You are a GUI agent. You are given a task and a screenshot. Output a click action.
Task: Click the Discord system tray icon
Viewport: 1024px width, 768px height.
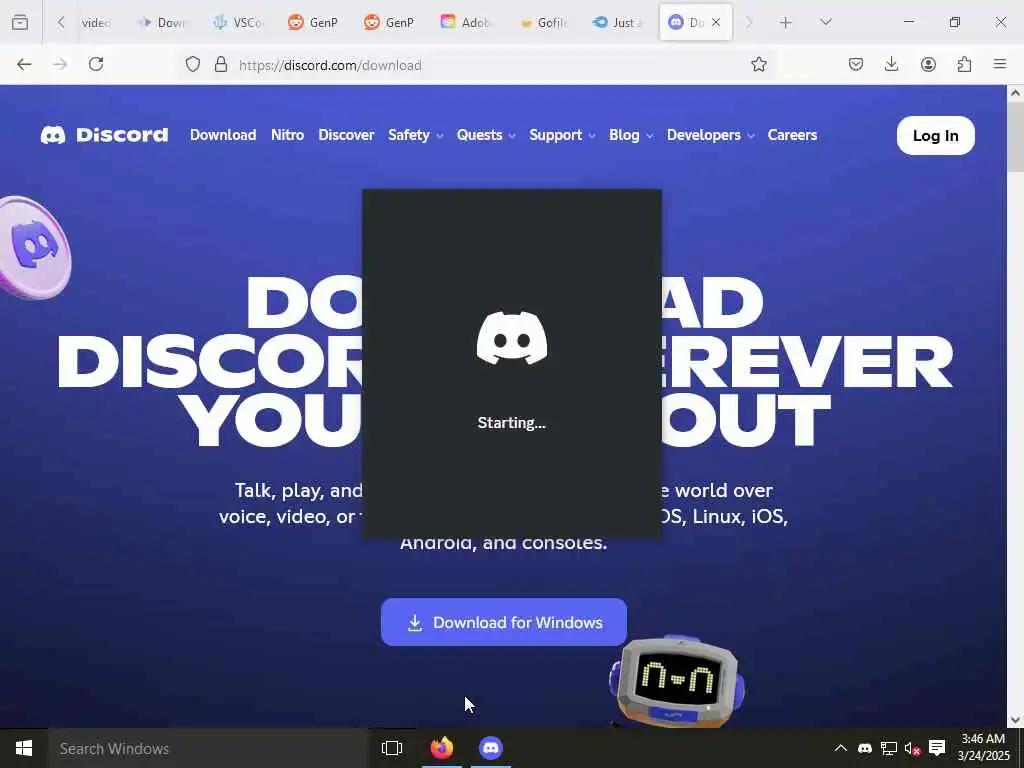click(x=865, y=748)
